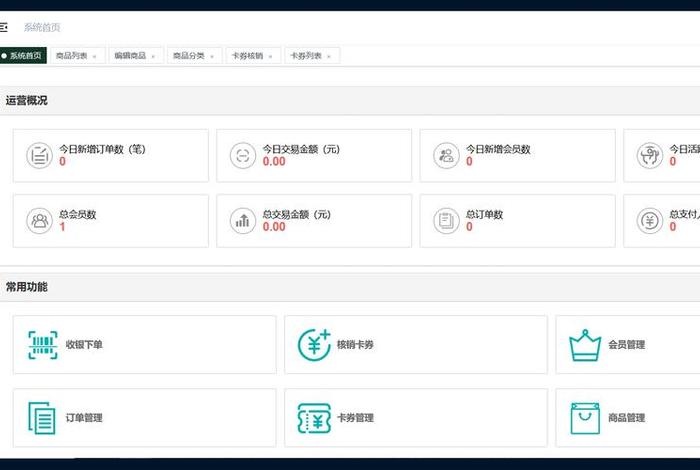The image size is (700, 470).
Task: Click the 总交易金额 value 0.00
Action: (274, 227)
